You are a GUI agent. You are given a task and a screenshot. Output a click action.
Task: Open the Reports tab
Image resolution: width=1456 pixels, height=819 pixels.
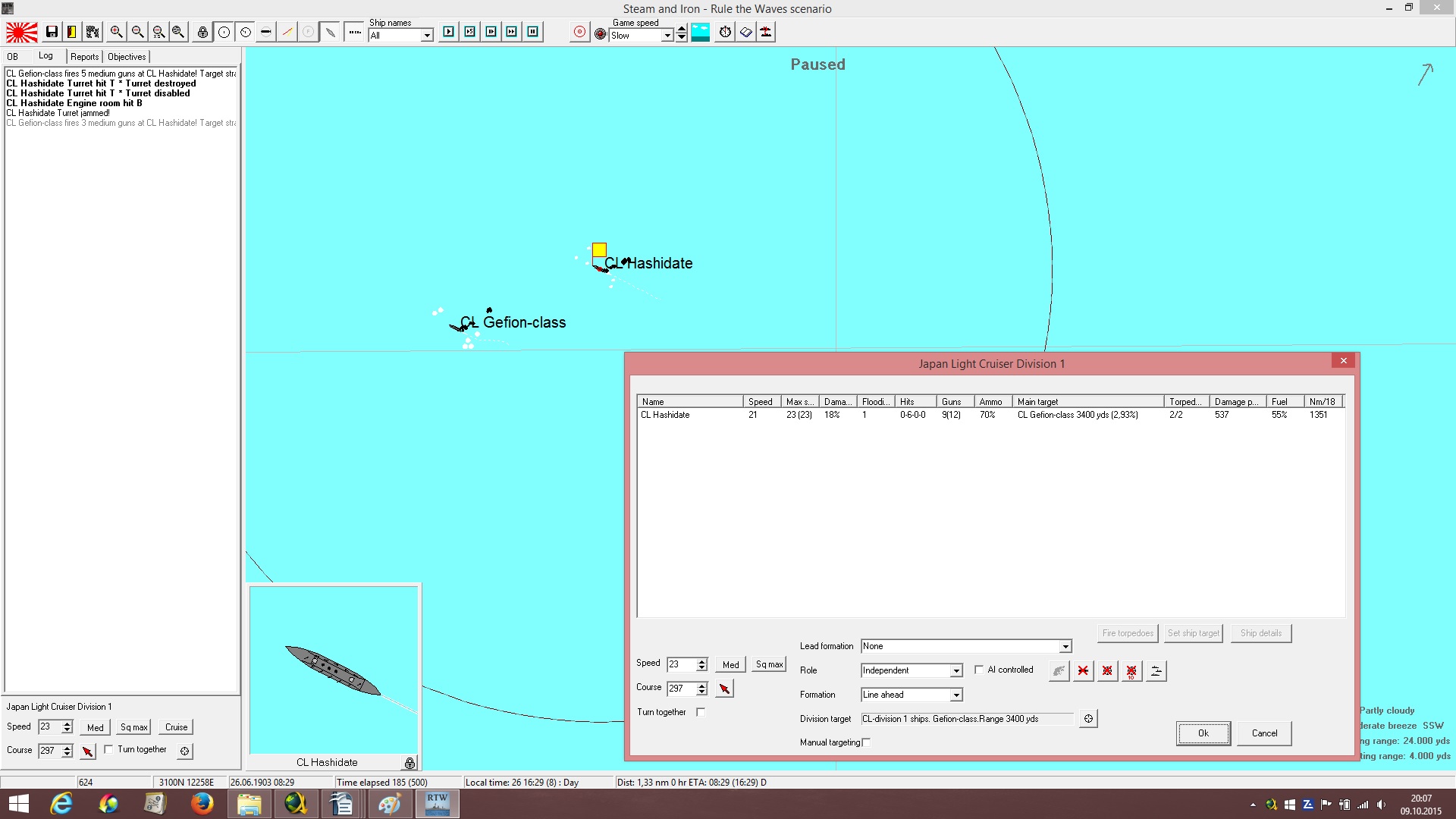[85, 57]
